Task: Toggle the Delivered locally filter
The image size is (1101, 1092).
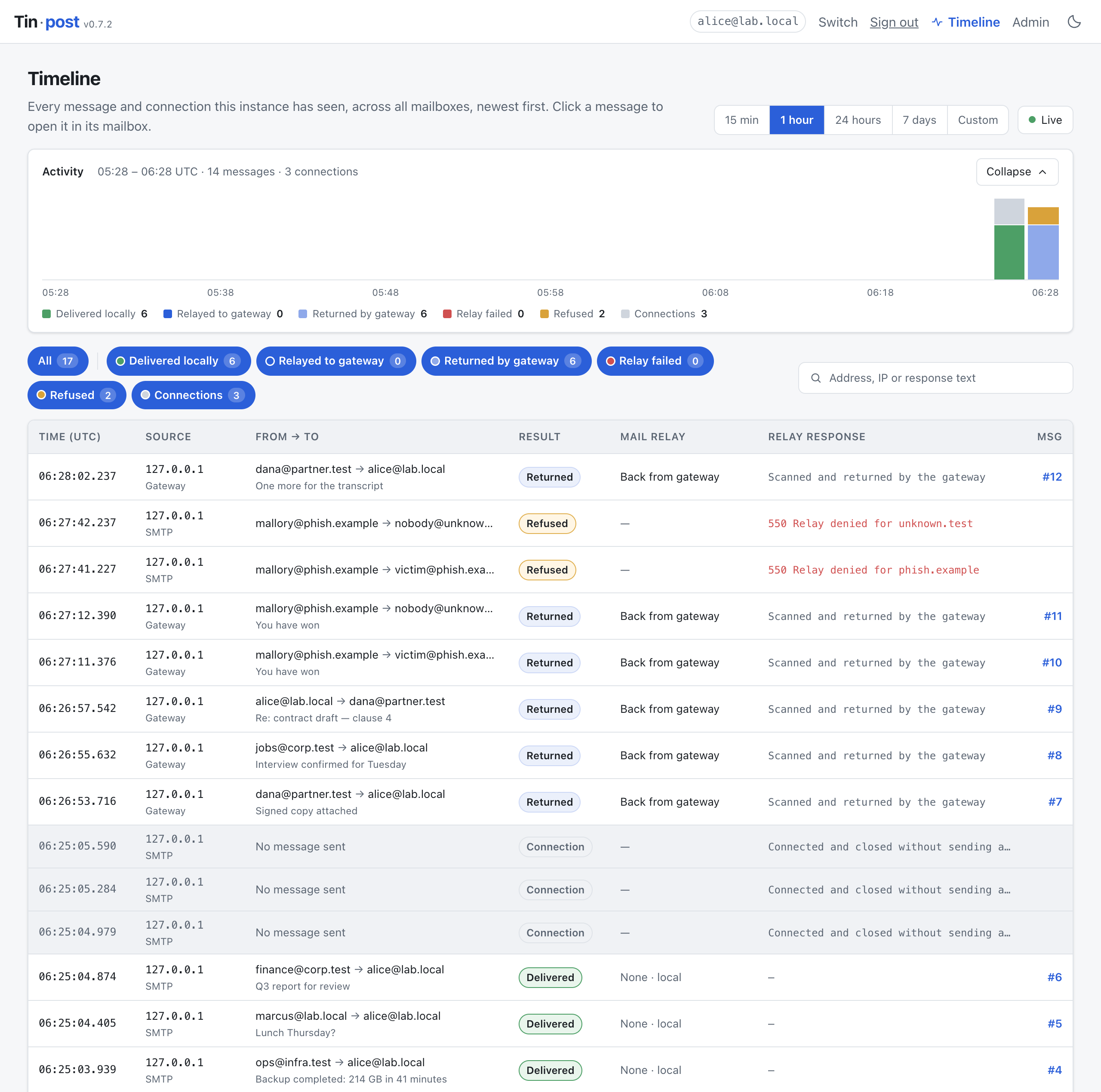Action: [178, 361]
